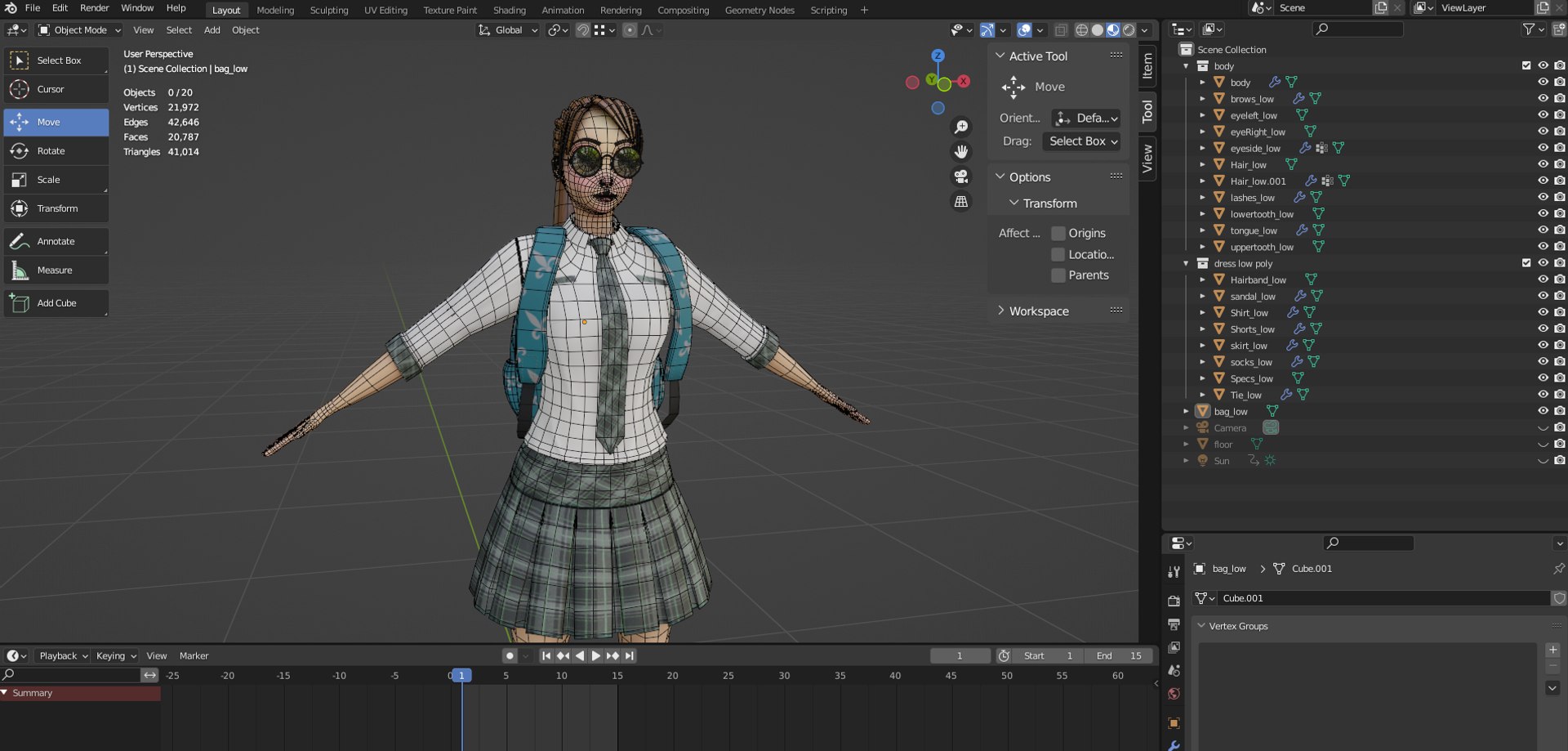The height and width of the screenshot is (751, 1568).
Task: Uncheck dress low poly collection checkbox
Action: [1526, 263]
